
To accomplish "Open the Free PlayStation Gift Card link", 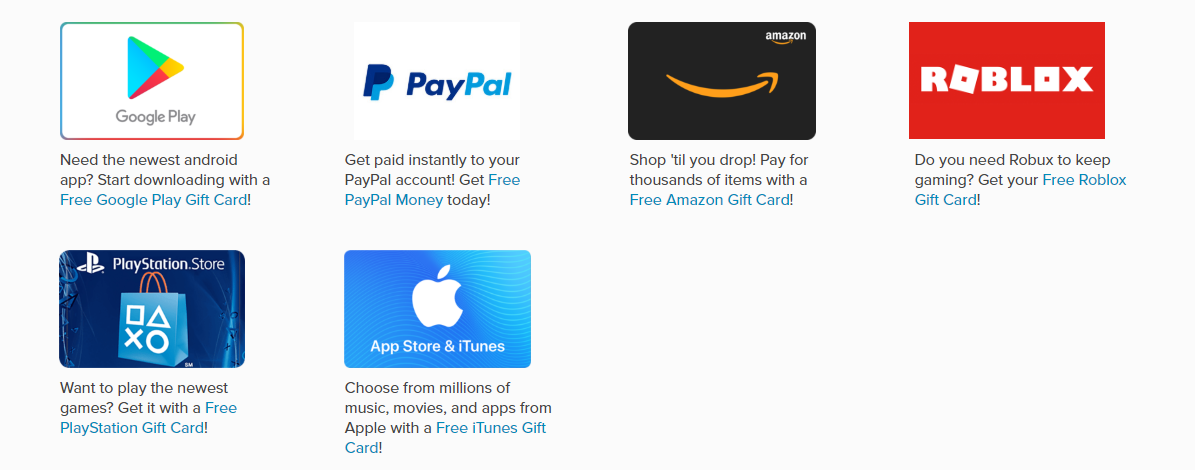I will coord(149,417).
